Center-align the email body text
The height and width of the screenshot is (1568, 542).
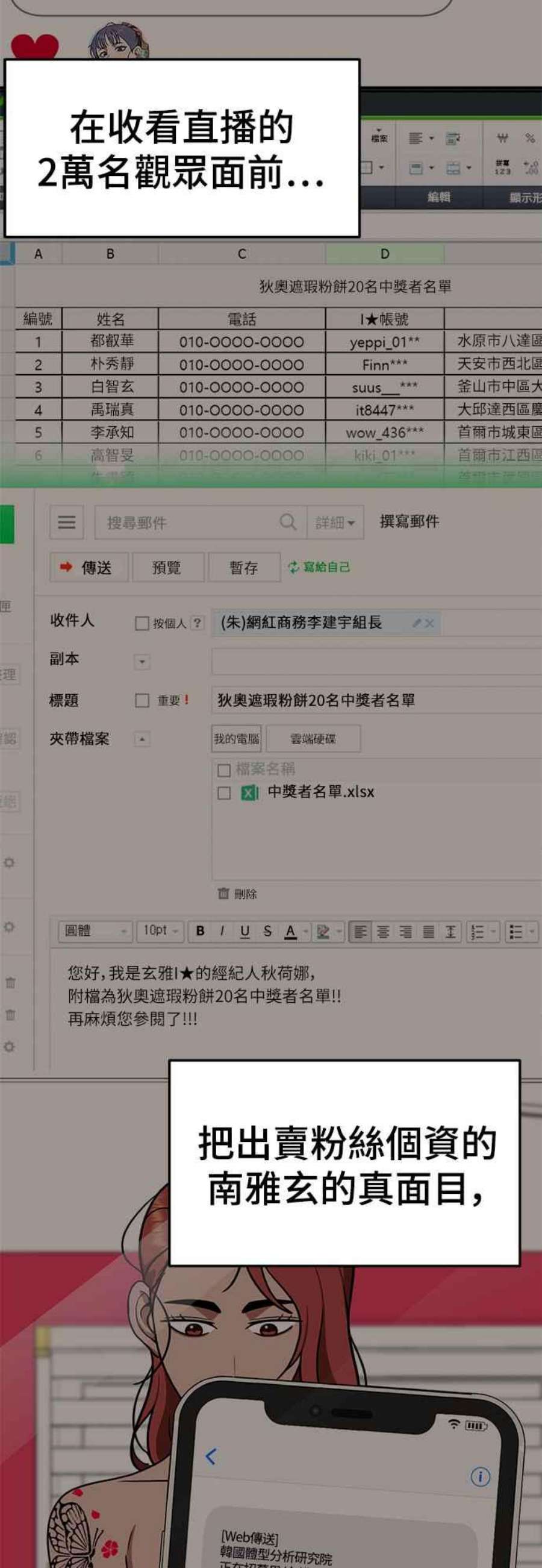383,931
